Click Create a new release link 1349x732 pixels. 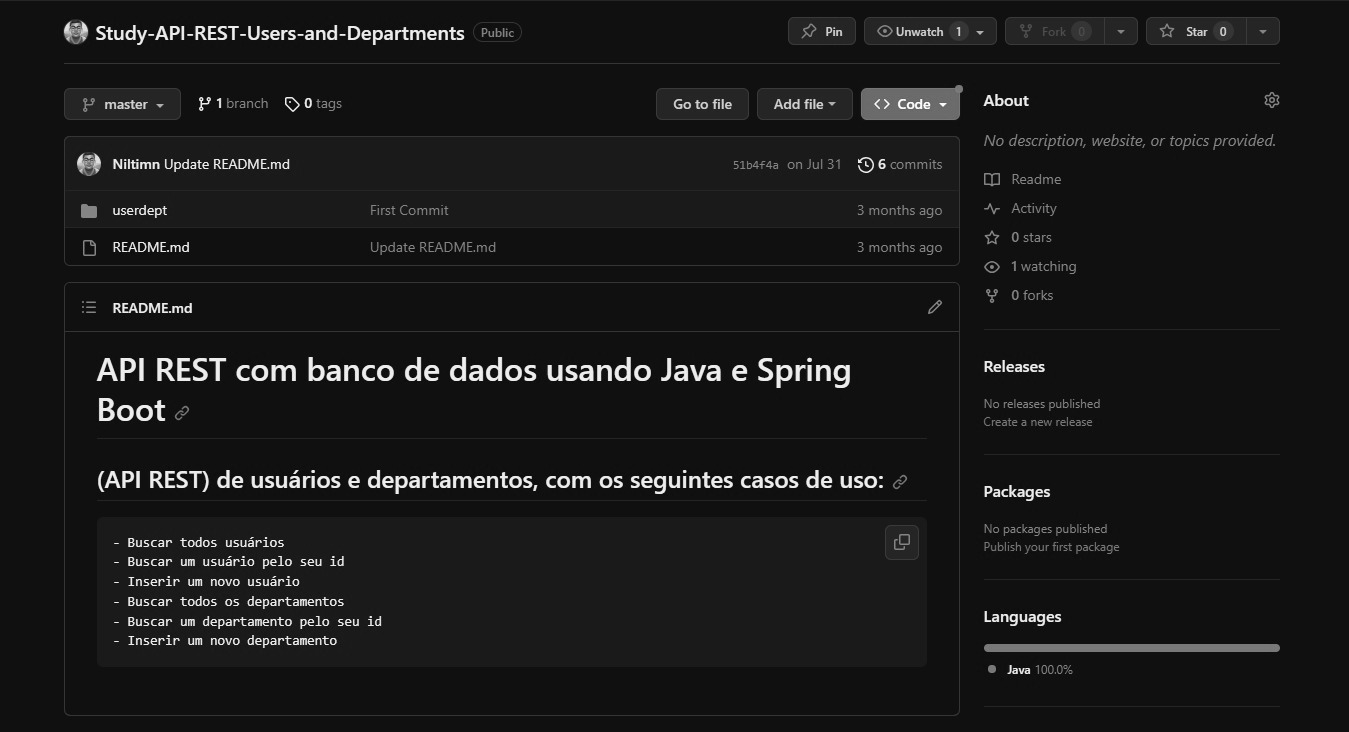click(1037, 422)
